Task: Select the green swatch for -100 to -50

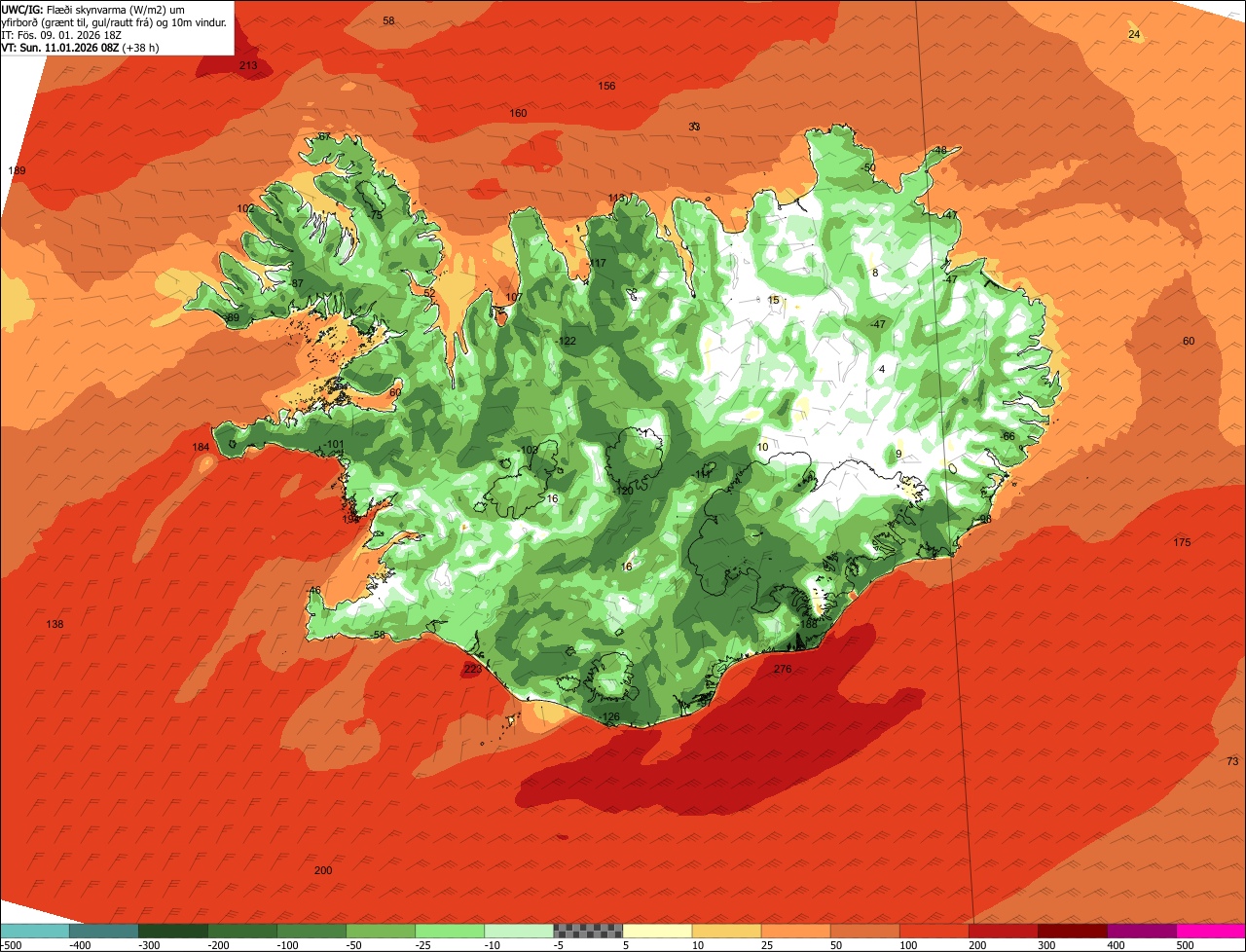Action: pyautogui.click(x=311, y=931)
